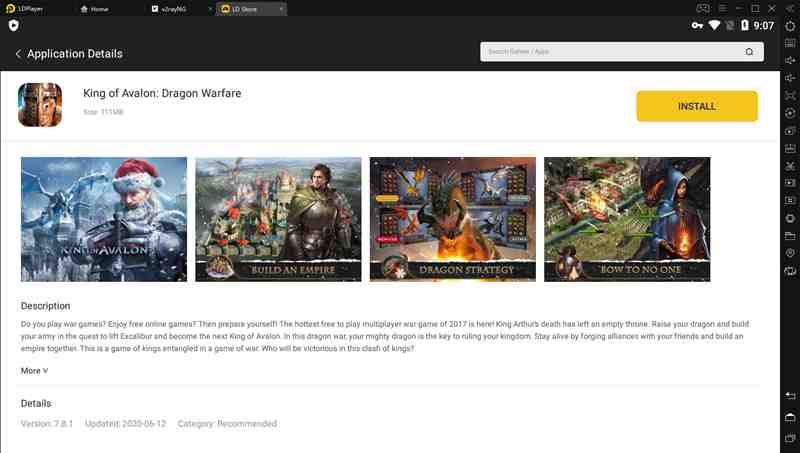
Task: Expand description with More
Action: [x=34, y=371]
